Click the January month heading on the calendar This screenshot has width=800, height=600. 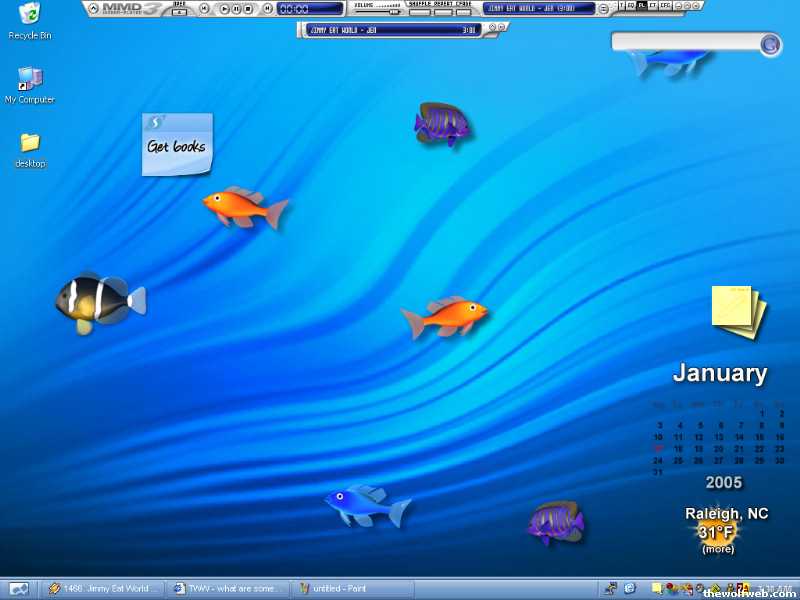pos(720,373)
